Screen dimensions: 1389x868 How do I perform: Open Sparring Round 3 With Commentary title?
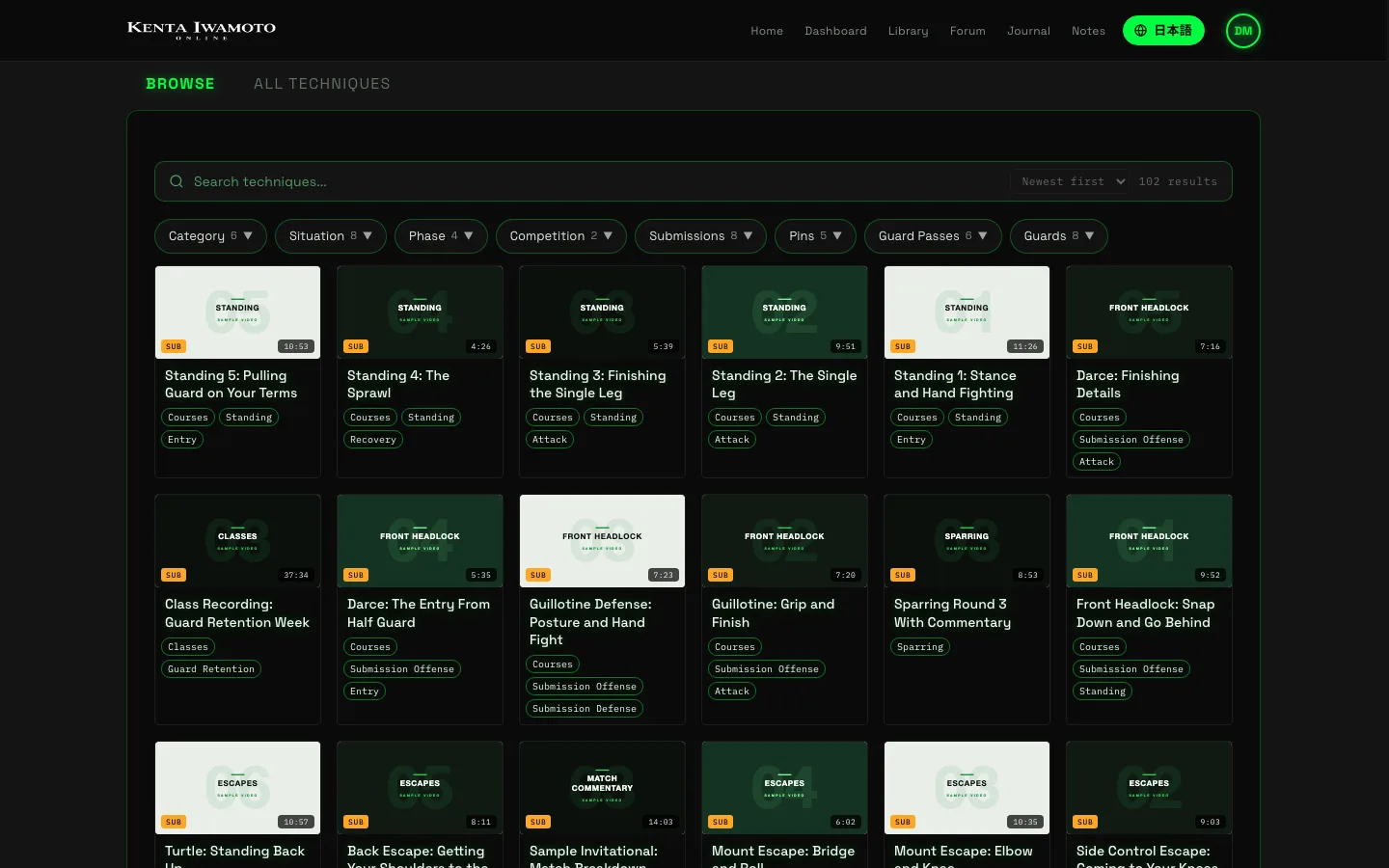tap(952, 613)
